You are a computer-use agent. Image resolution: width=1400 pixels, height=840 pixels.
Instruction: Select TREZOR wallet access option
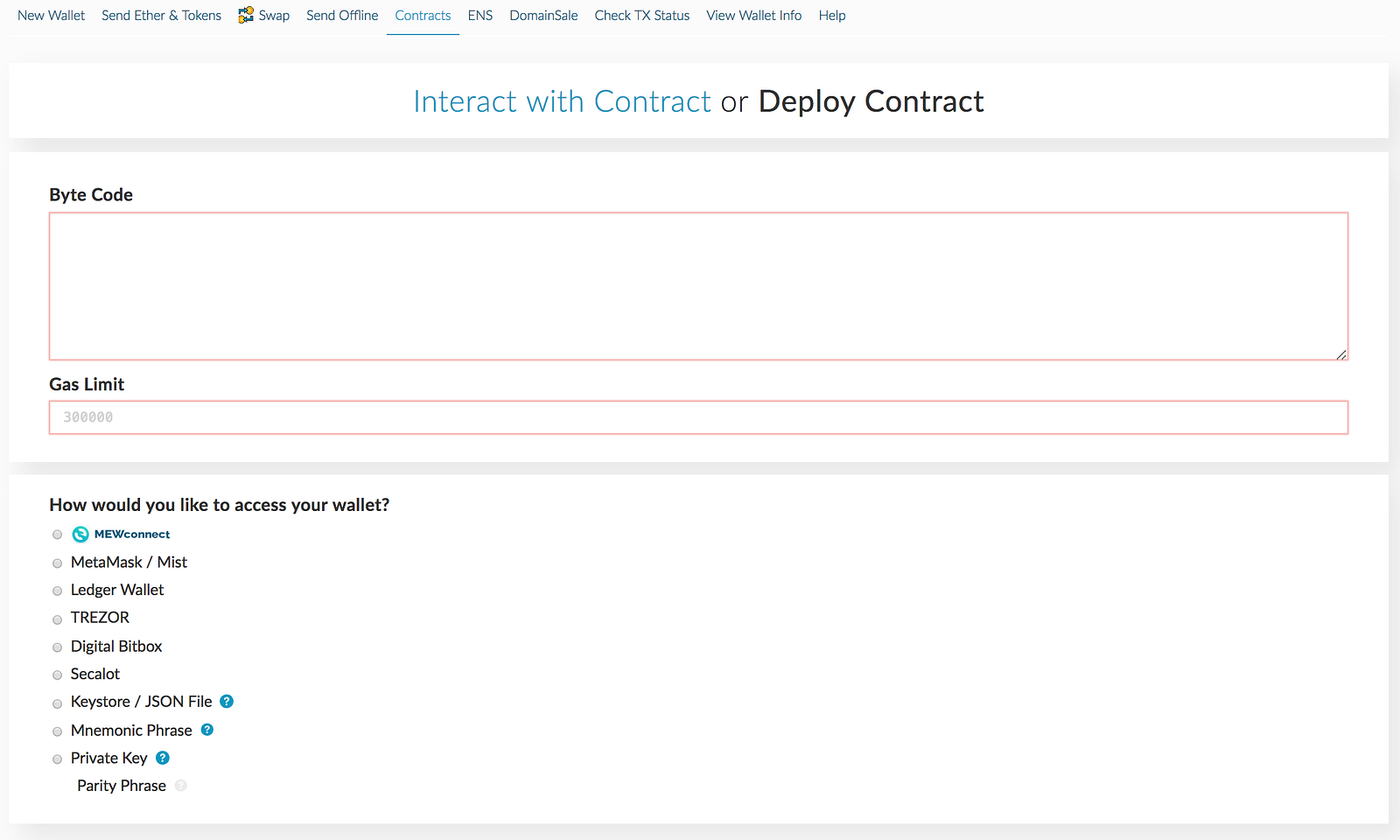[x=58, y=619]
